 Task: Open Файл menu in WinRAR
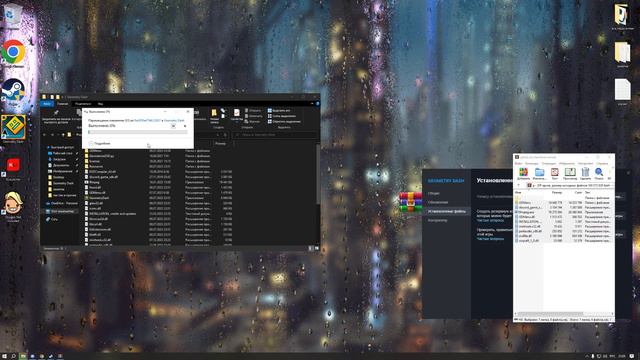(x=518, y=163)
